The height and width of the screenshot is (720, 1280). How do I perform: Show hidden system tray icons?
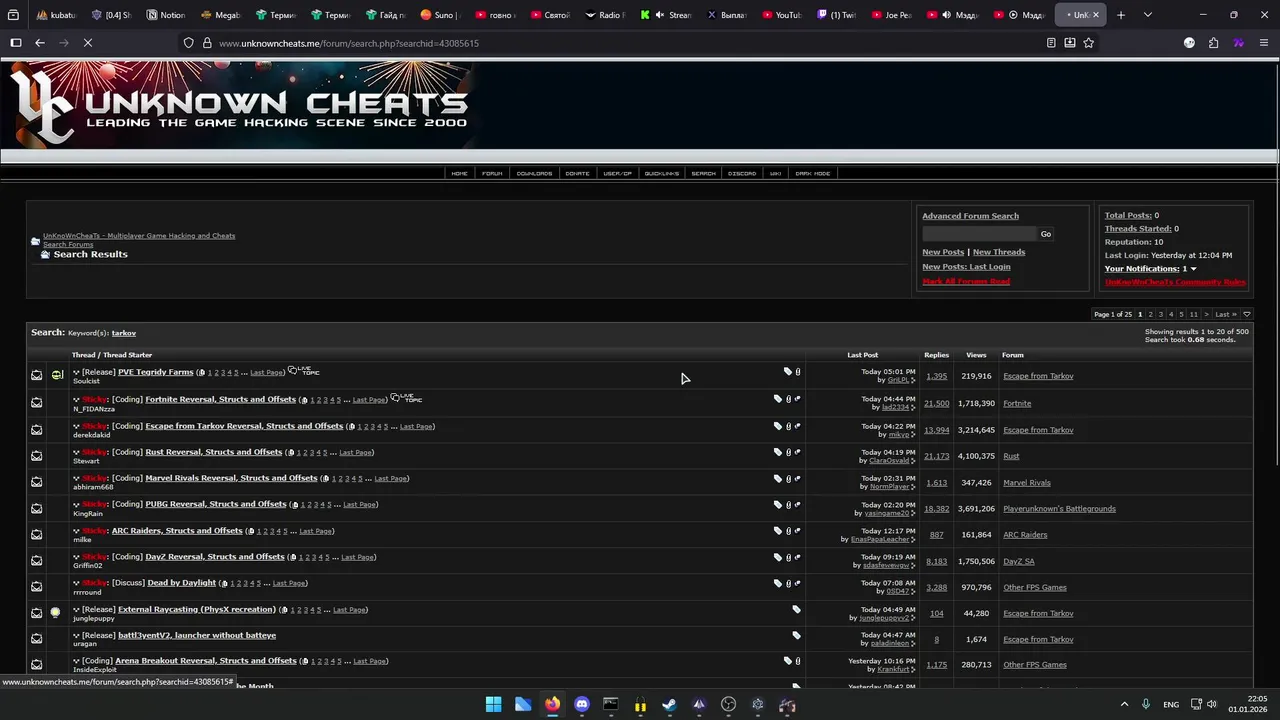1124,704
